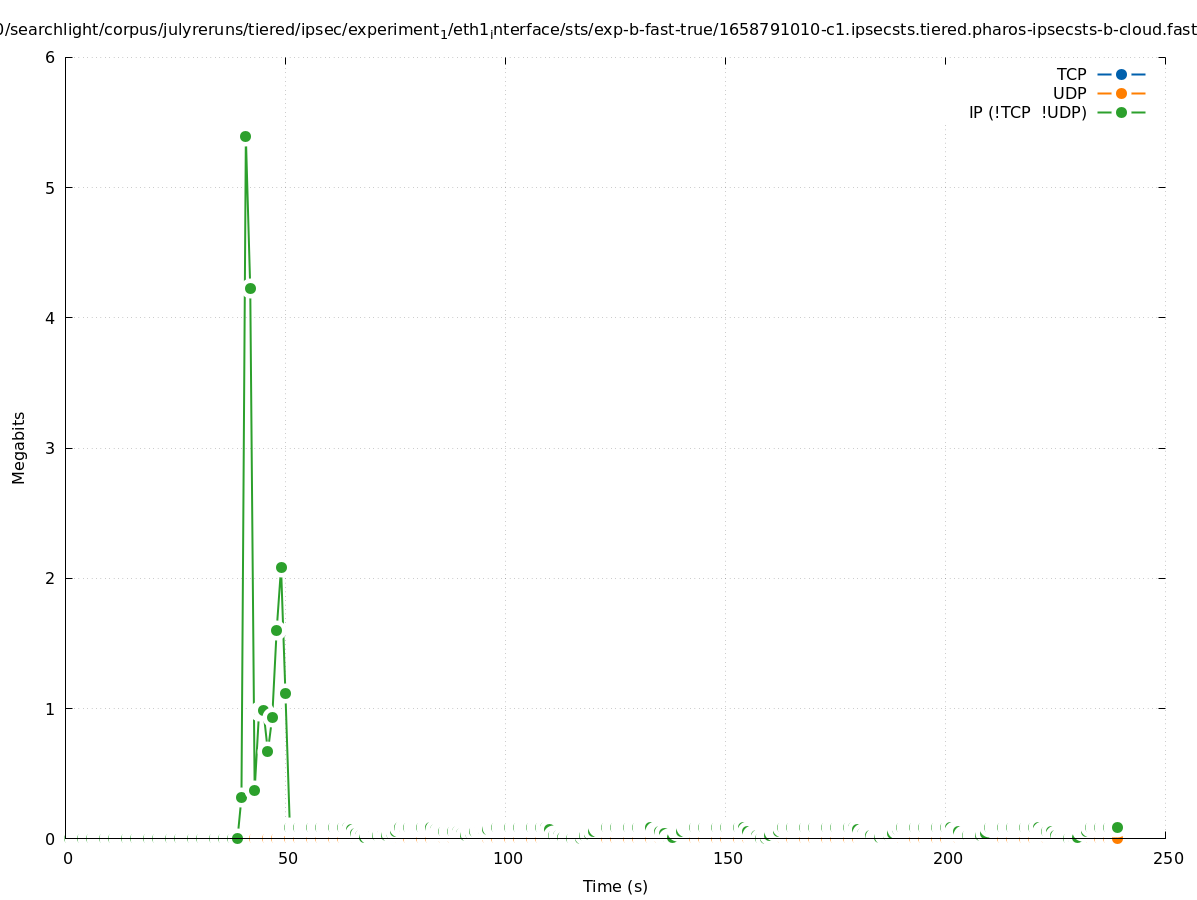Click the green data point near 2.1 megabits
This screenshot has width=1197, height=900.
[281, 567]
